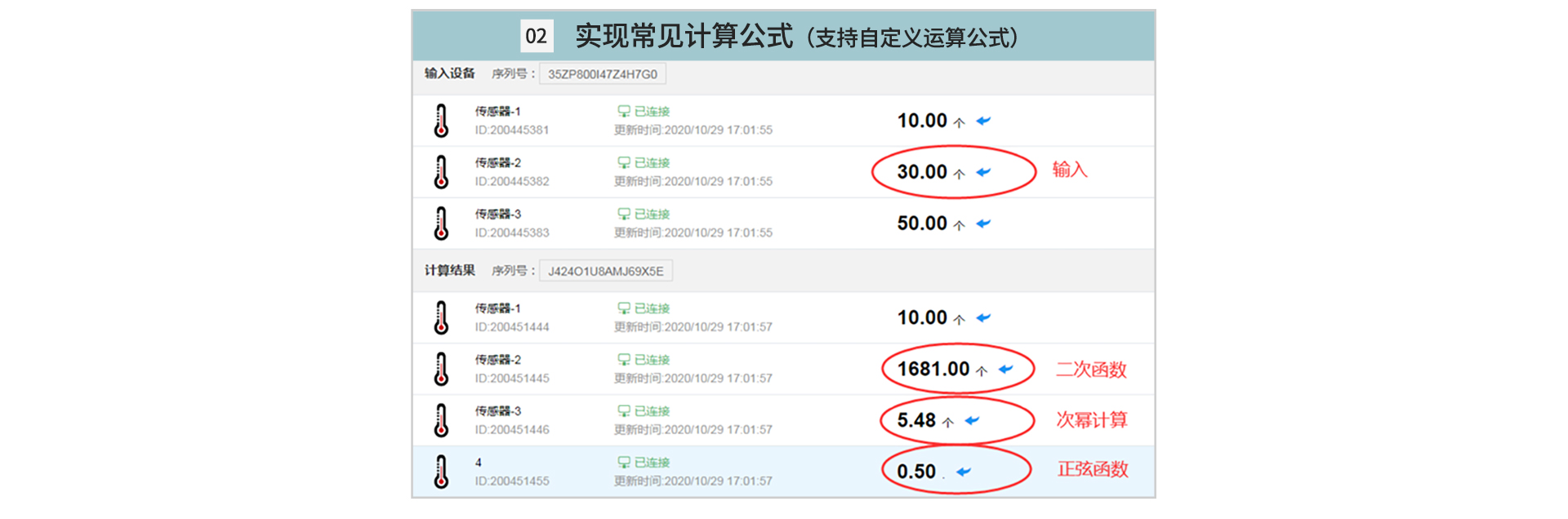Click serial number field 35ZP800I47Z4H7G0
The width and height of the screenshot is (1568, 519).
coord(602,74)
